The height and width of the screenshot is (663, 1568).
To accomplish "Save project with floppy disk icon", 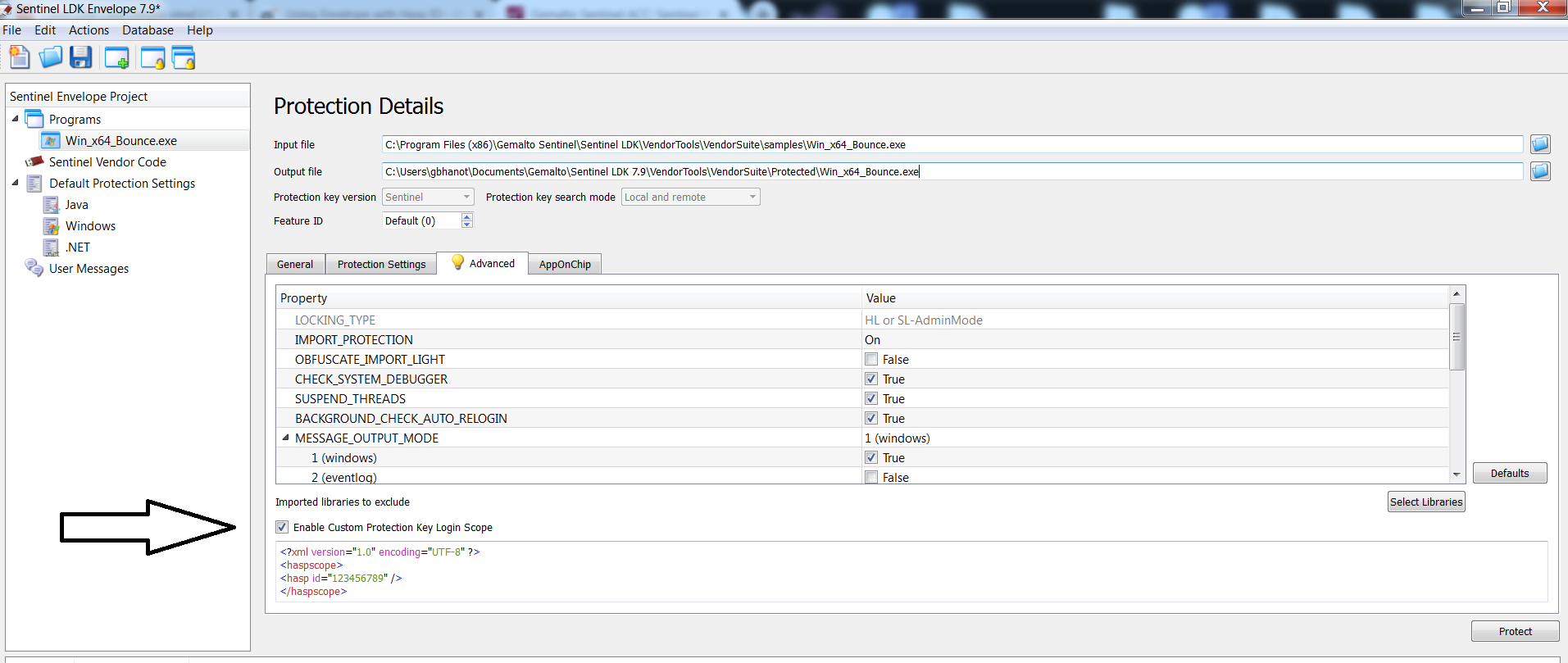I will coord(80,57).
